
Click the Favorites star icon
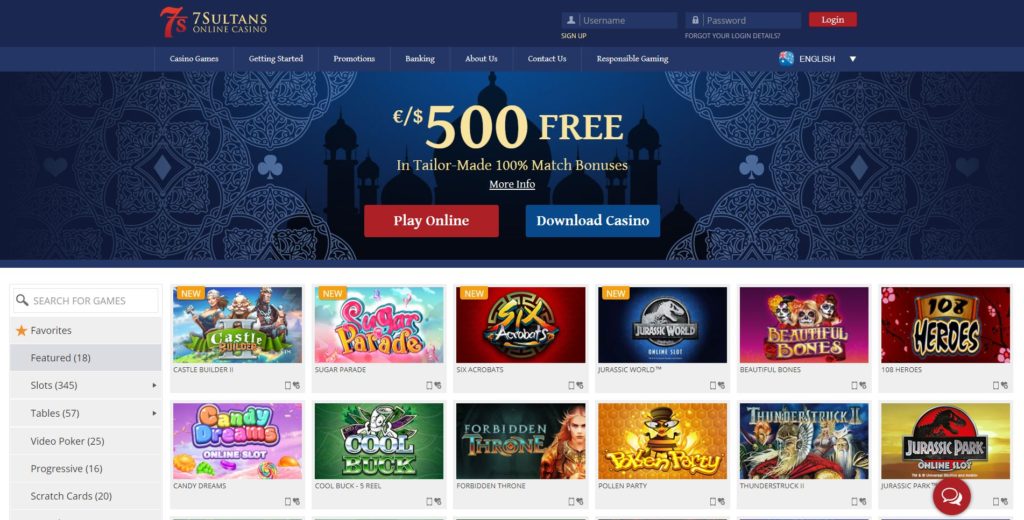22,331
